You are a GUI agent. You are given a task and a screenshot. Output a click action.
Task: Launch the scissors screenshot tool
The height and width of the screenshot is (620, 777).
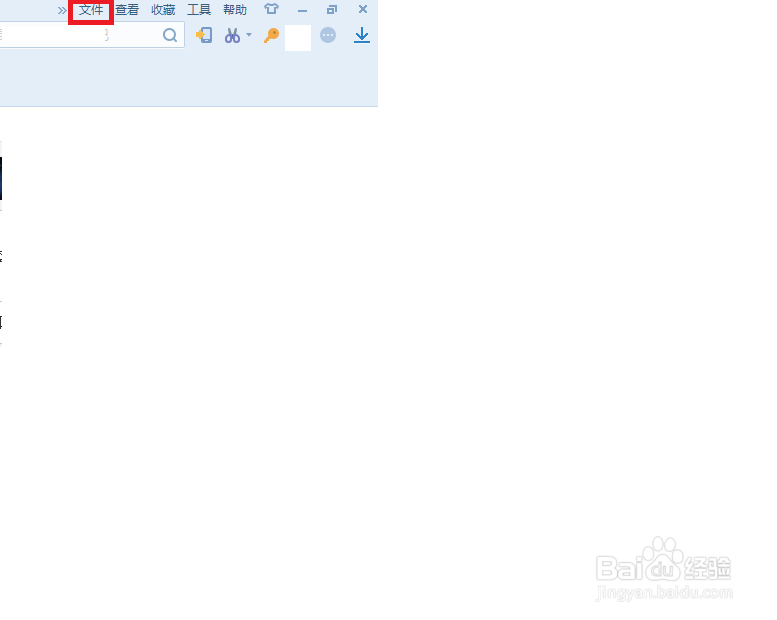[x=232, y=35]
